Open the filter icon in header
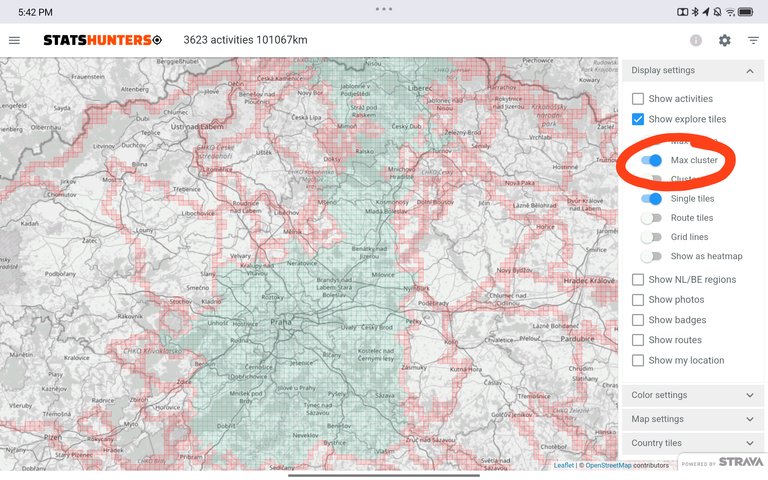768x480 pixels. click(753, 41)
